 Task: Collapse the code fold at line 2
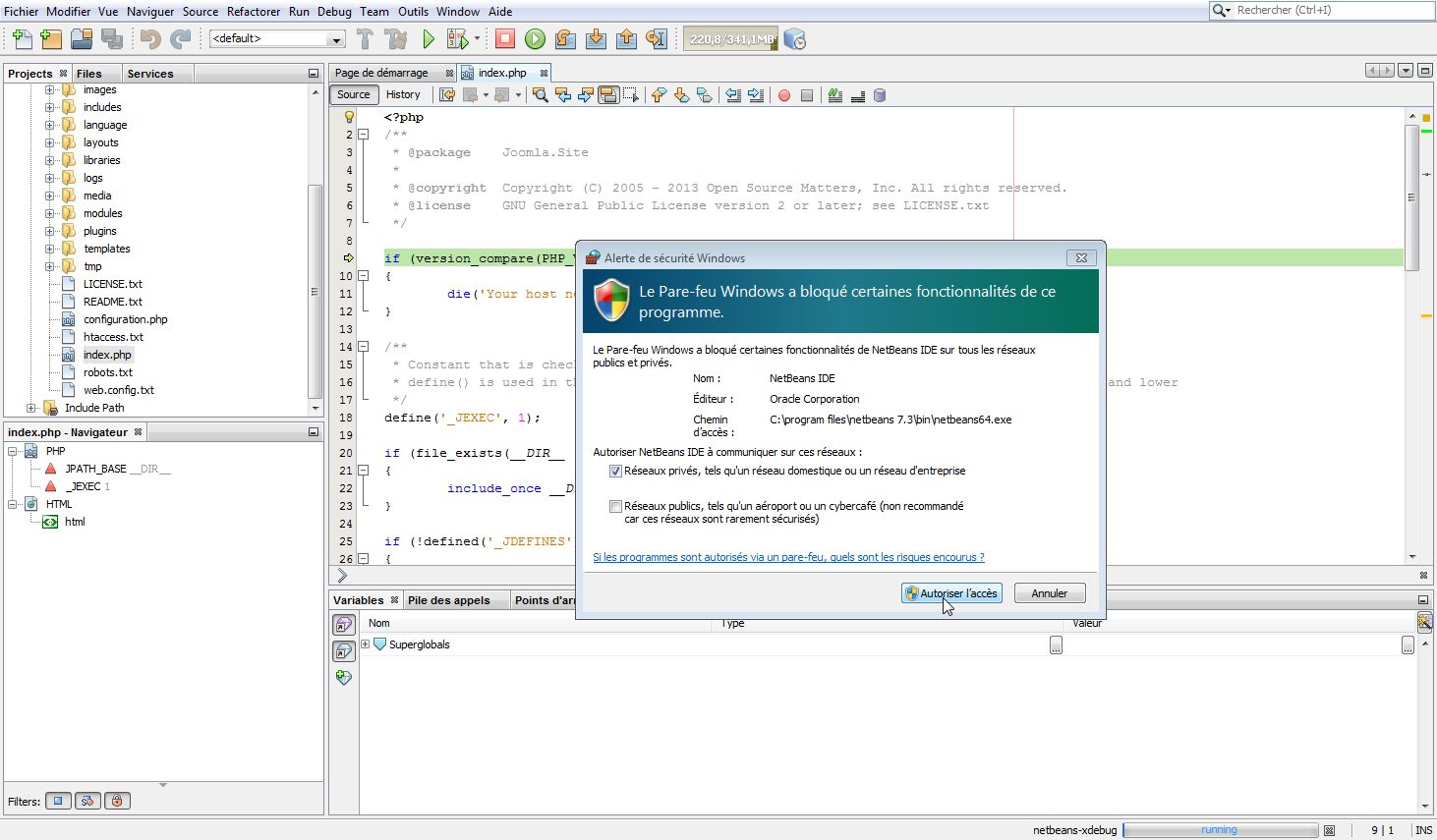pos(363,135)
